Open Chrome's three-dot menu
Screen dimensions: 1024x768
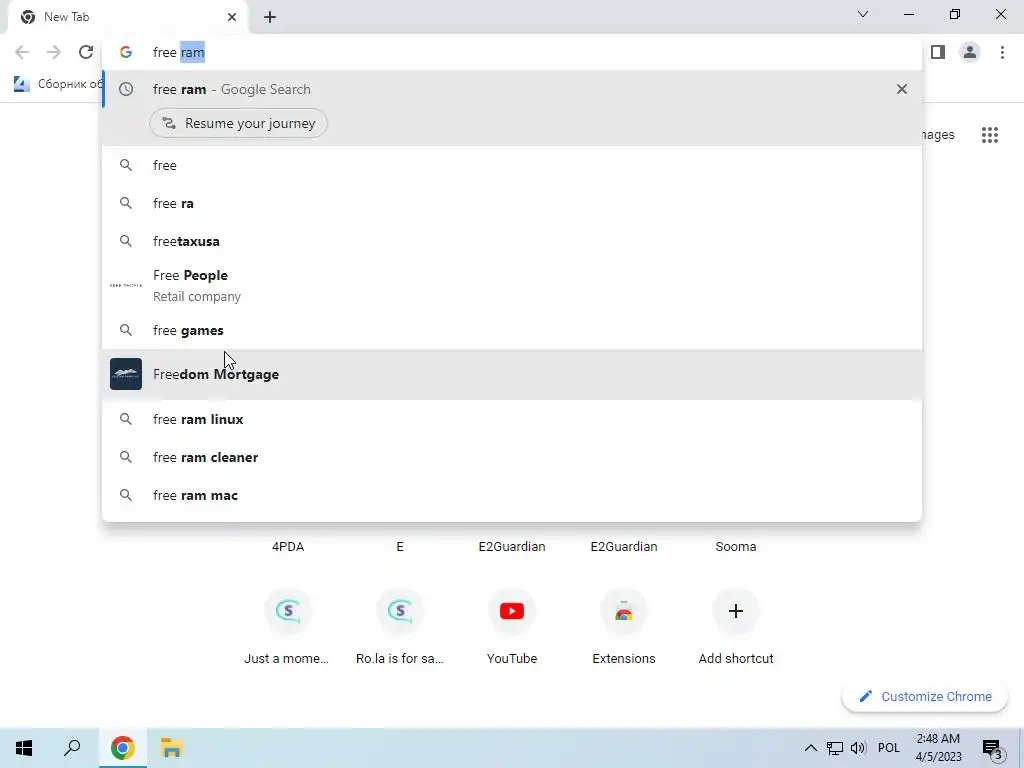click(1002, 52)
